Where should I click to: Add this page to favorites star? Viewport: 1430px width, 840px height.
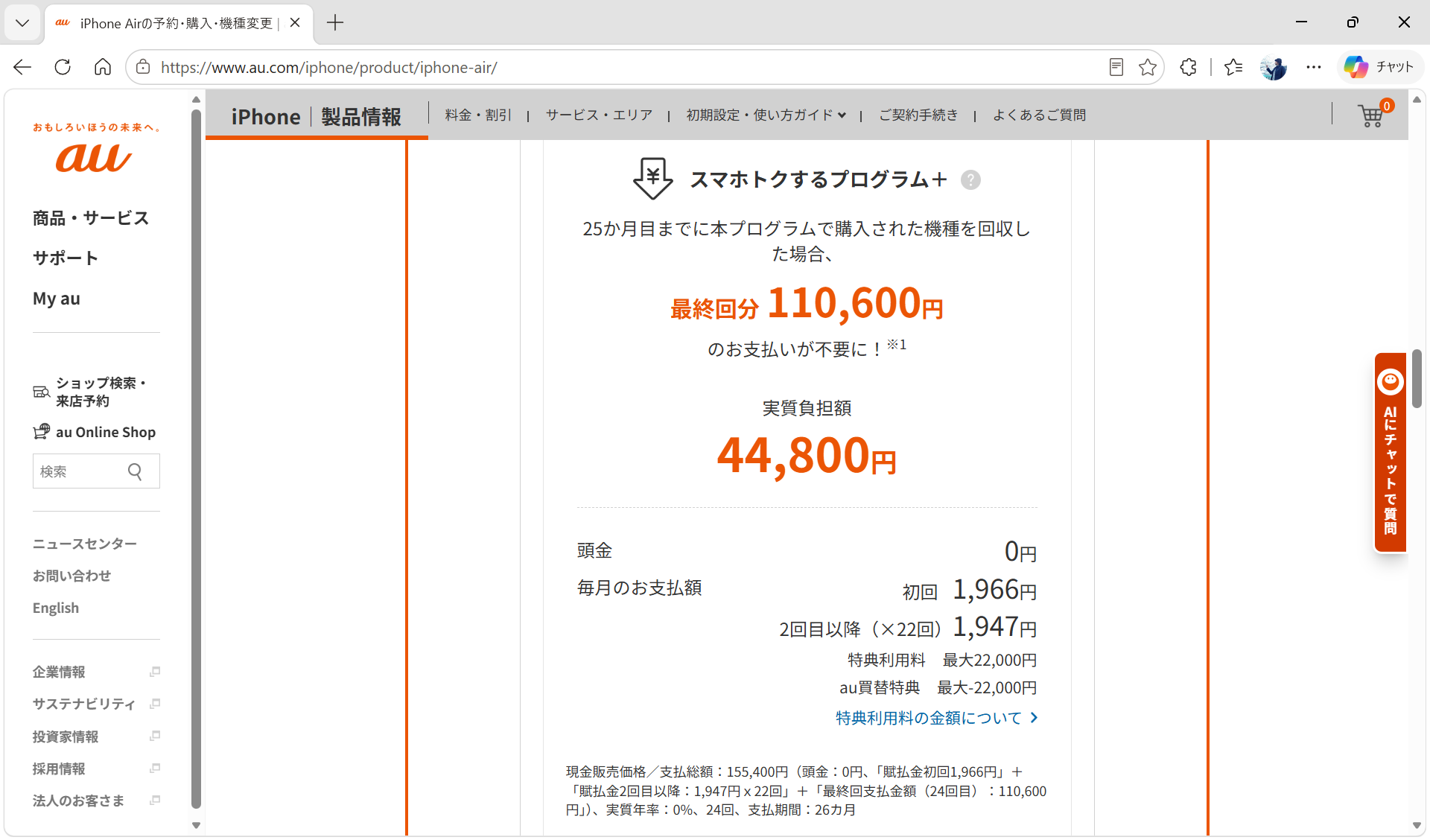pyautogui.click(x=1148, y=67)
